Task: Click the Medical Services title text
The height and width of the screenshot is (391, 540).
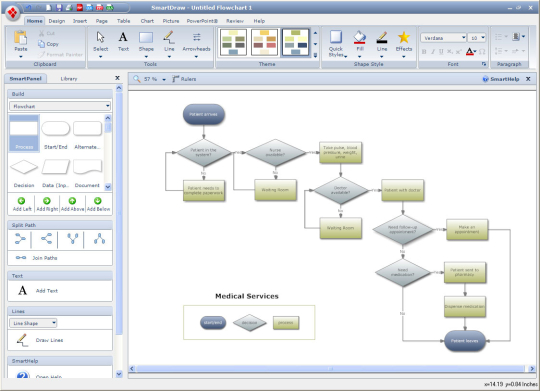Action: (x=247, y=296)
